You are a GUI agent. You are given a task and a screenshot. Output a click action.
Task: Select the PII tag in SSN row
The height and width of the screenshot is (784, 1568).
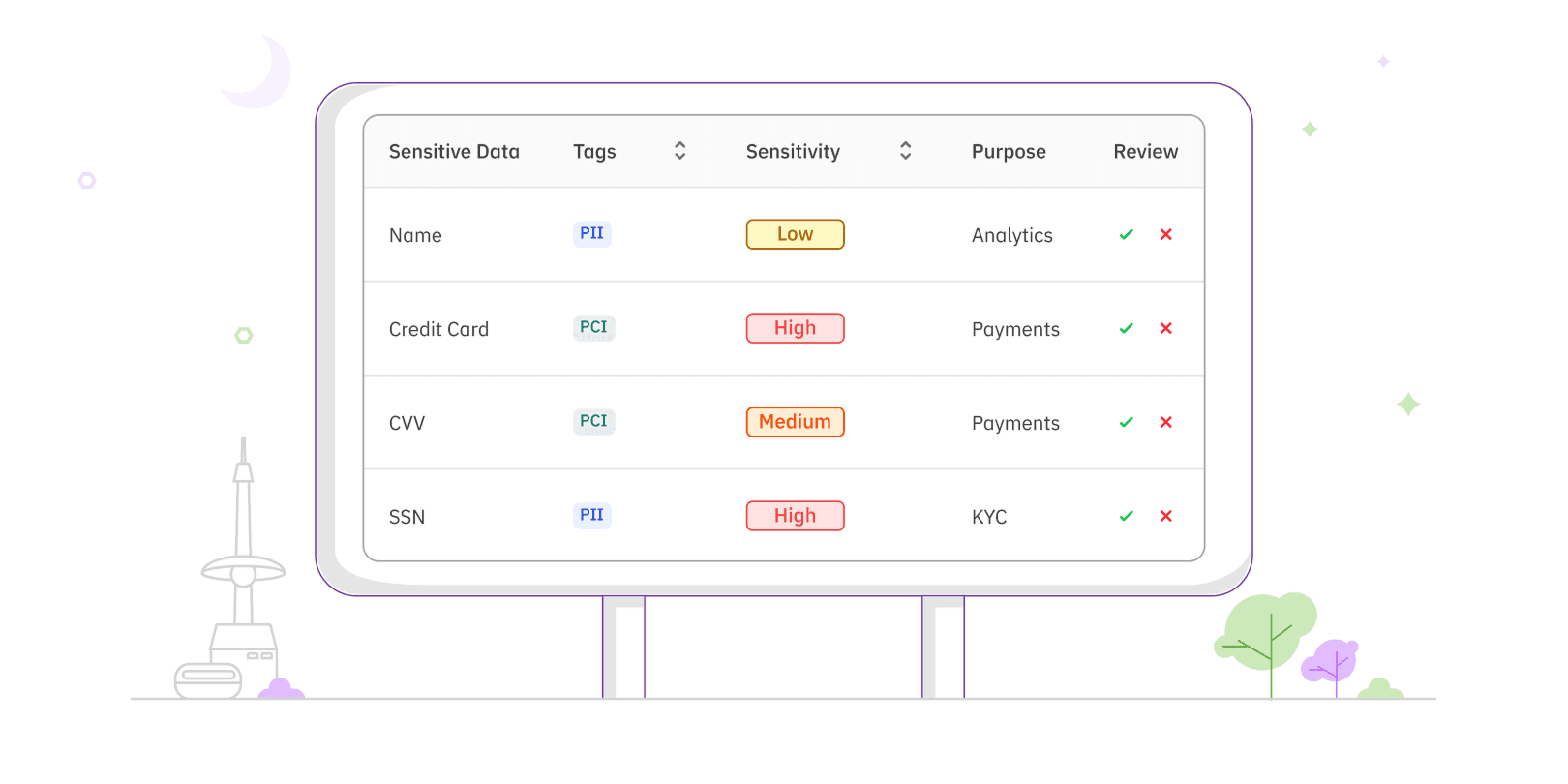pyautogui.click(x=591, y=516)
